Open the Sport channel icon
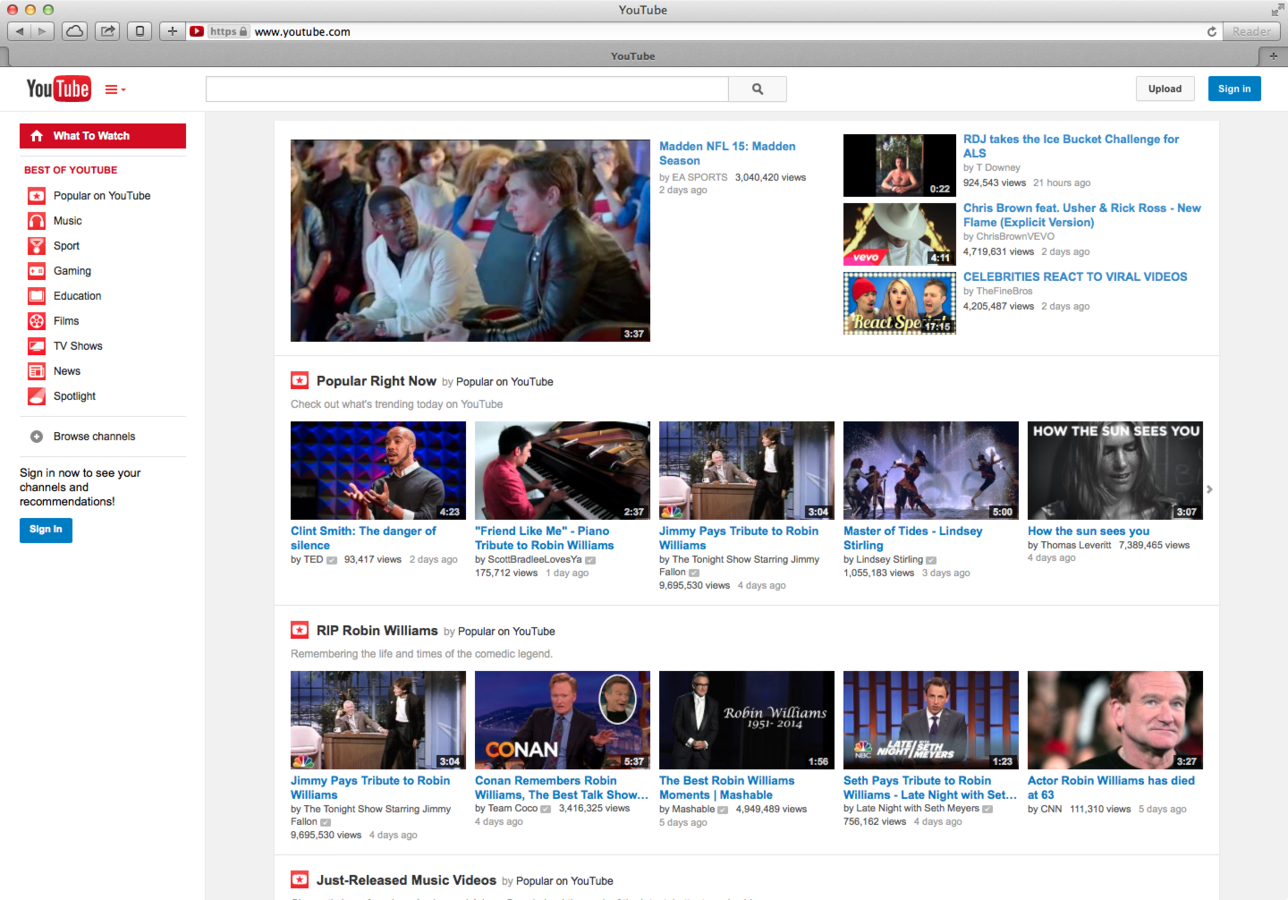The width and height of the screenshot is (1288, 900). (36, 246)
